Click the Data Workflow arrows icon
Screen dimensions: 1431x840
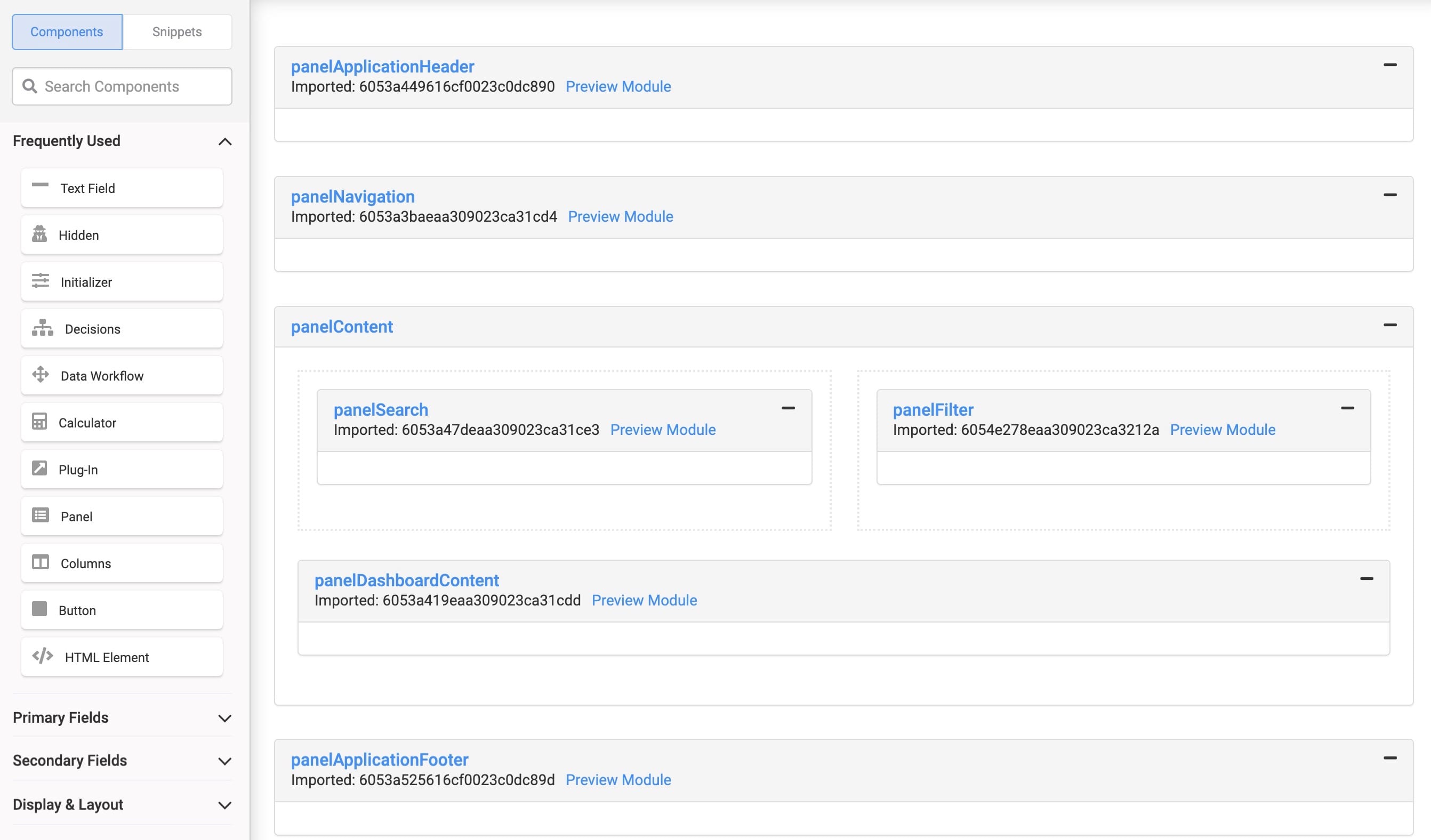click(40, 375)
